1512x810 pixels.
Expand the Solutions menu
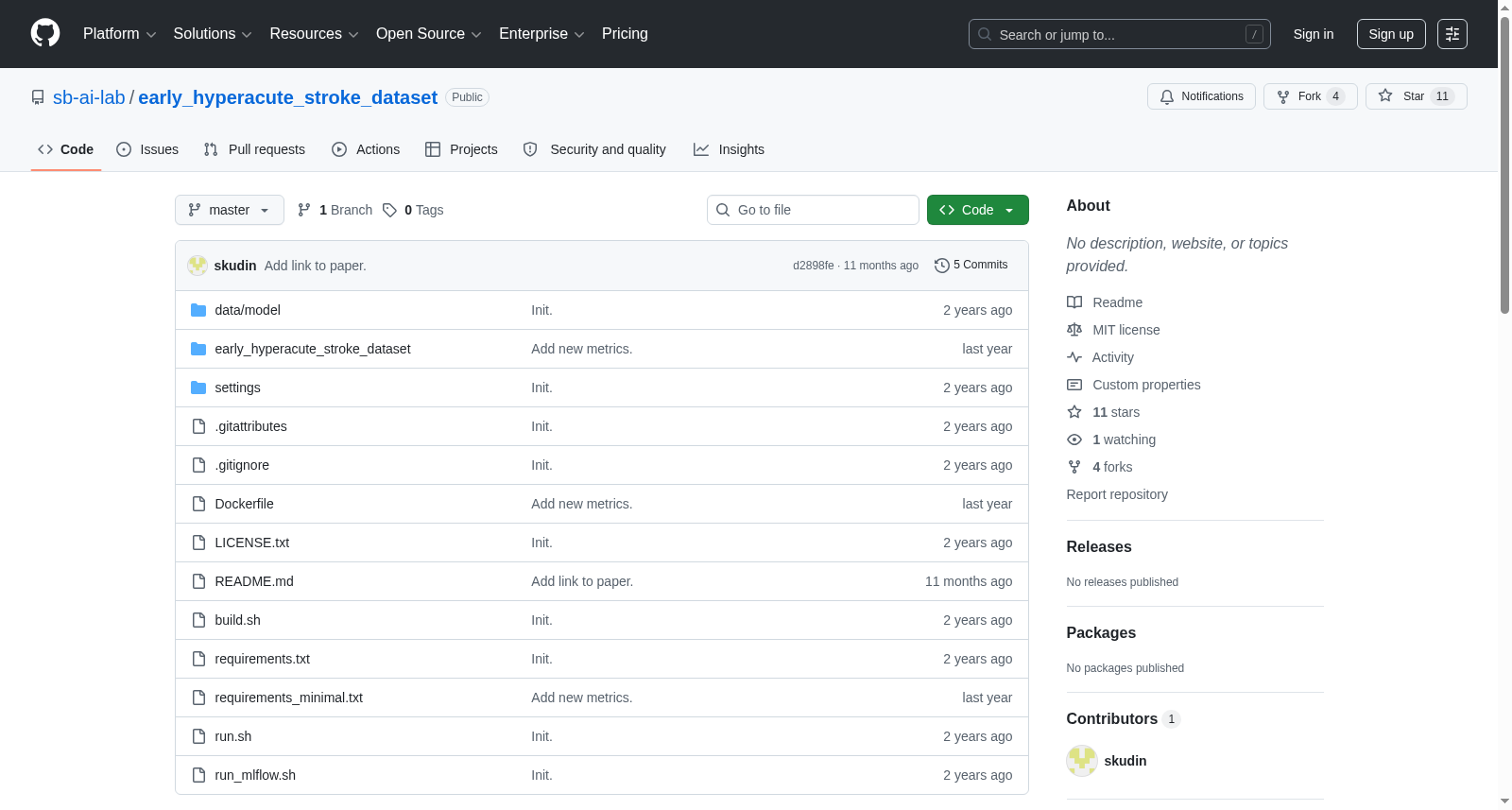tap(213, 34)
